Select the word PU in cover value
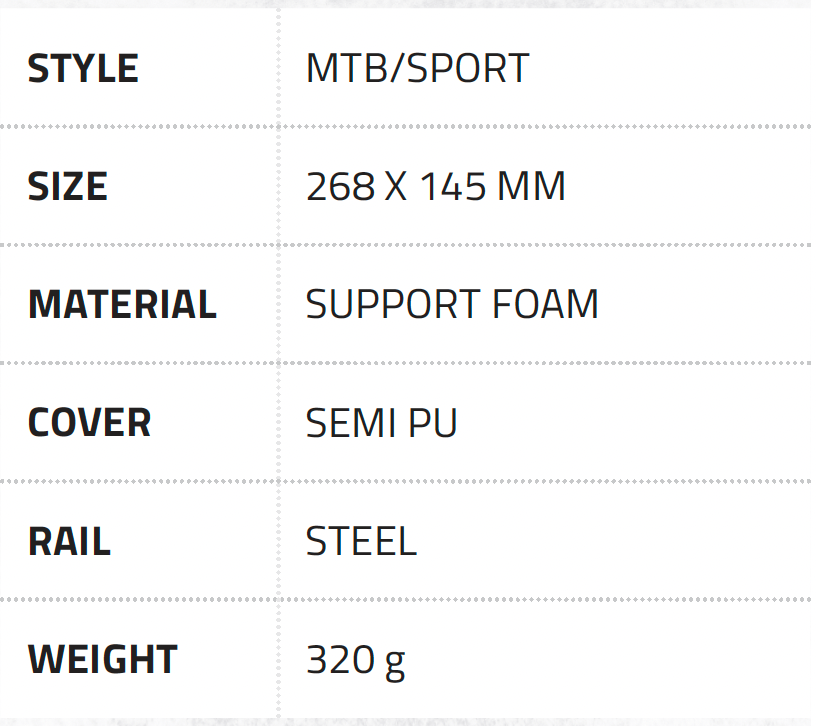Viewport: 816px width, 726px height. tap(433, 423)
